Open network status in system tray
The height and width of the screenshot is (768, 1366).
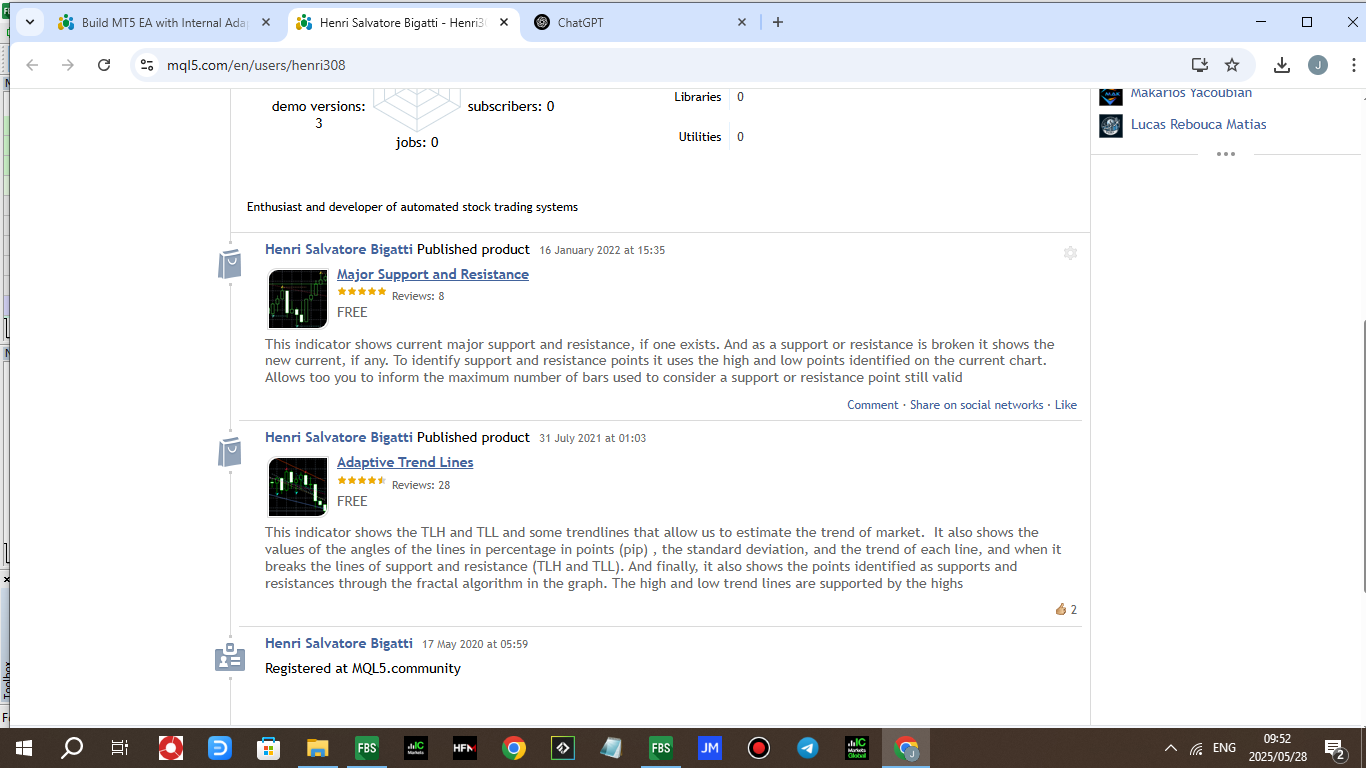point(1197,748)
